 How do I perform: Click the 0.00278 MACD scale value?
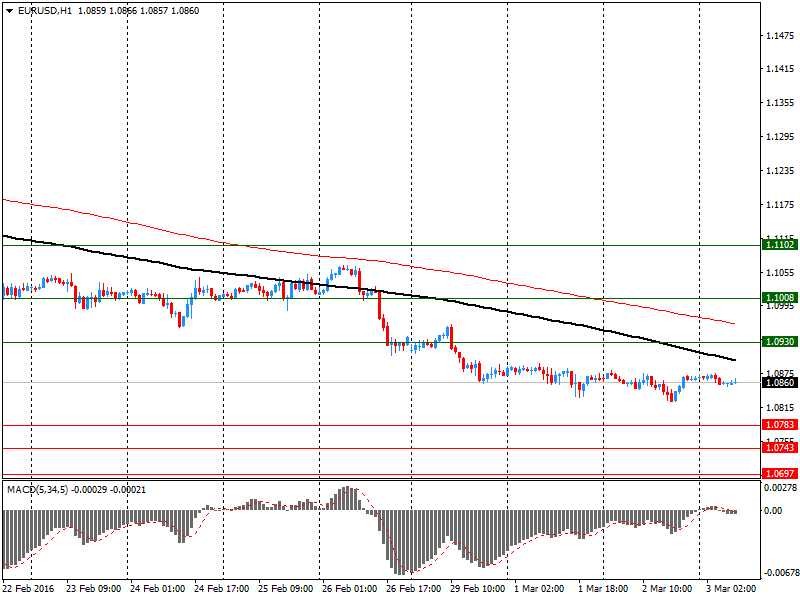coord(780,488)
